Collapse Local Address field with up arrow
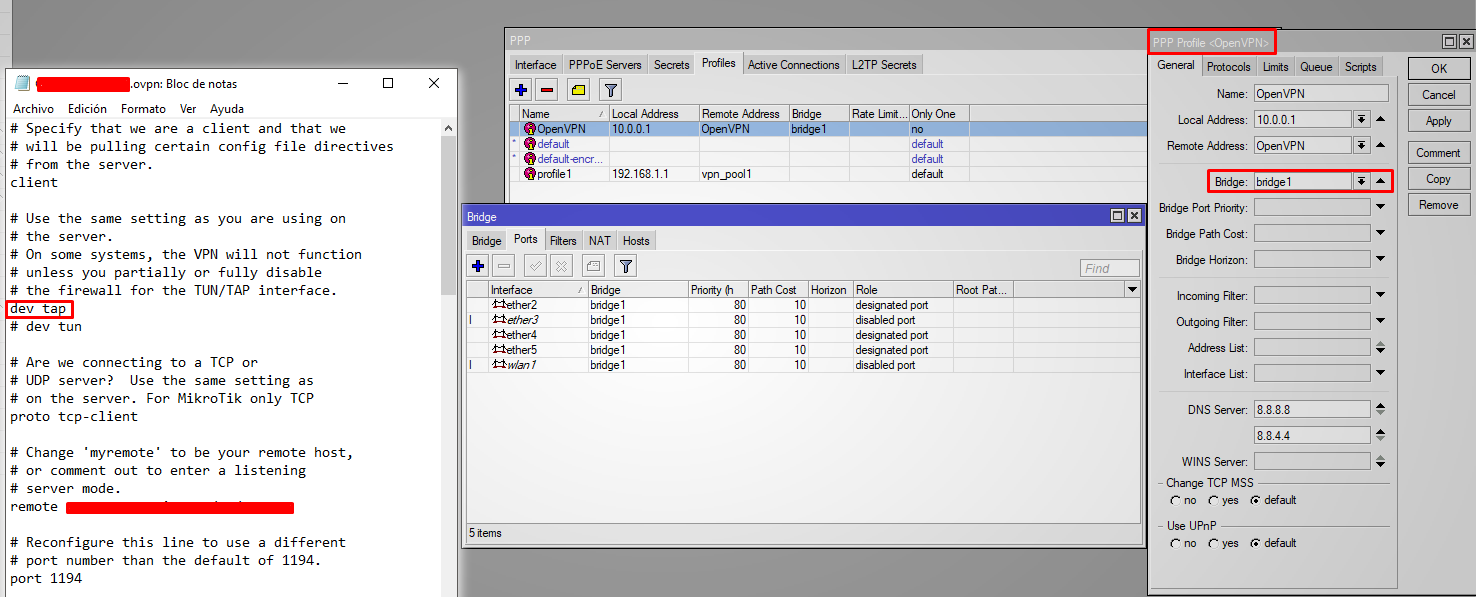This screenshot has width=1476, height=597. pos(1381,120)
